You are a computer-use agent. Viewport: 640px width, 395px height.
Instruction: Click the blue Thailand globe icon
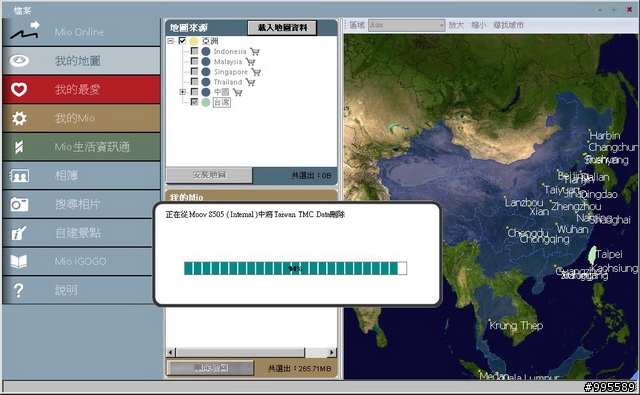pyautogui.click(x=206, y=82)
